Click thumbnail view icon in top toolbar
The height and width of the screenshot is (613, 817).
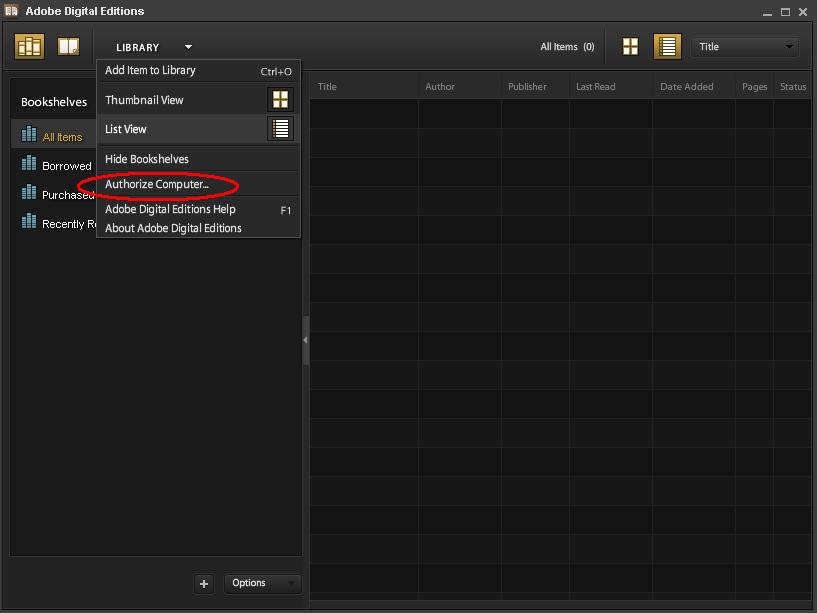coord(630,46)
